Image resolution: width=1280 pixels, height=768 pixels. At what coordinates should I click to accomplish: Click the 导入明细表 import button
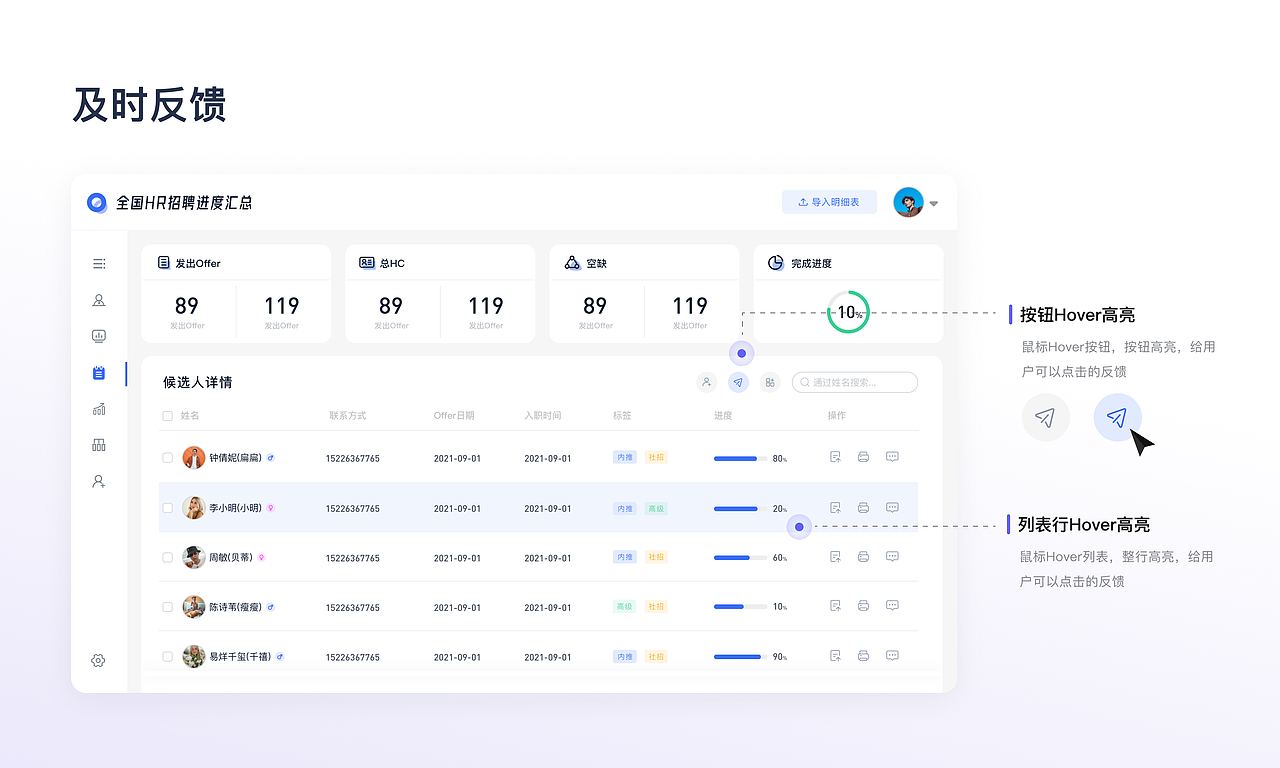(x=829, y=202)
